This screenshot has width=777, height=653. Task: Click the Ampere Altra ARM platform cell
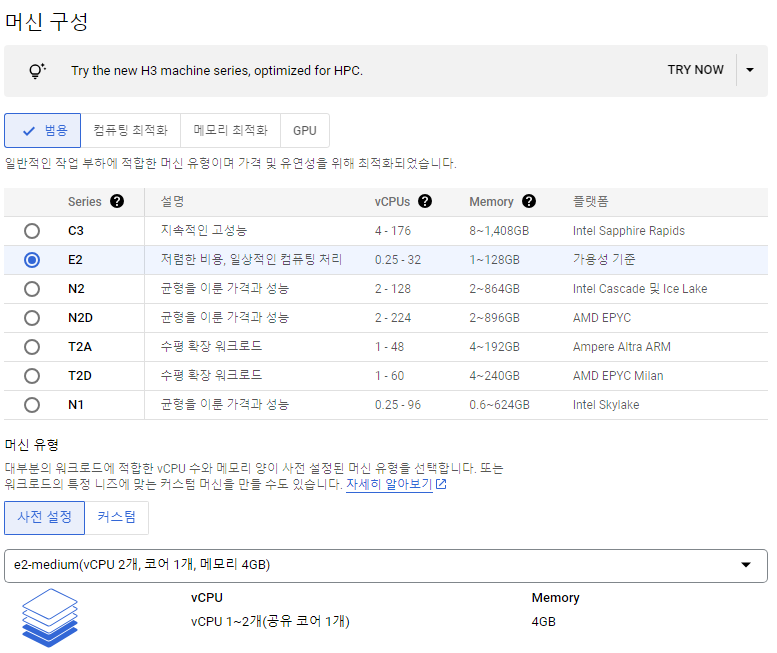[621, 347]
